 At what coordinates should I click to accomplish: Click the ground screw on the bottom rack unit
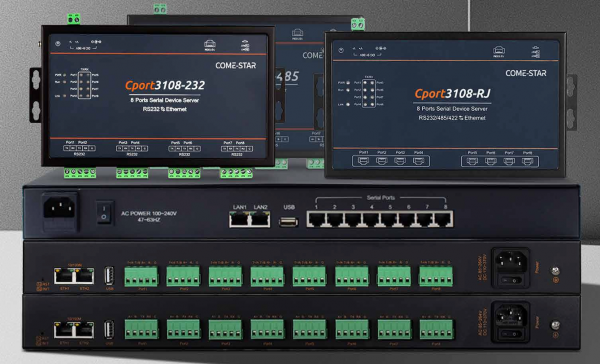point(555,325)
